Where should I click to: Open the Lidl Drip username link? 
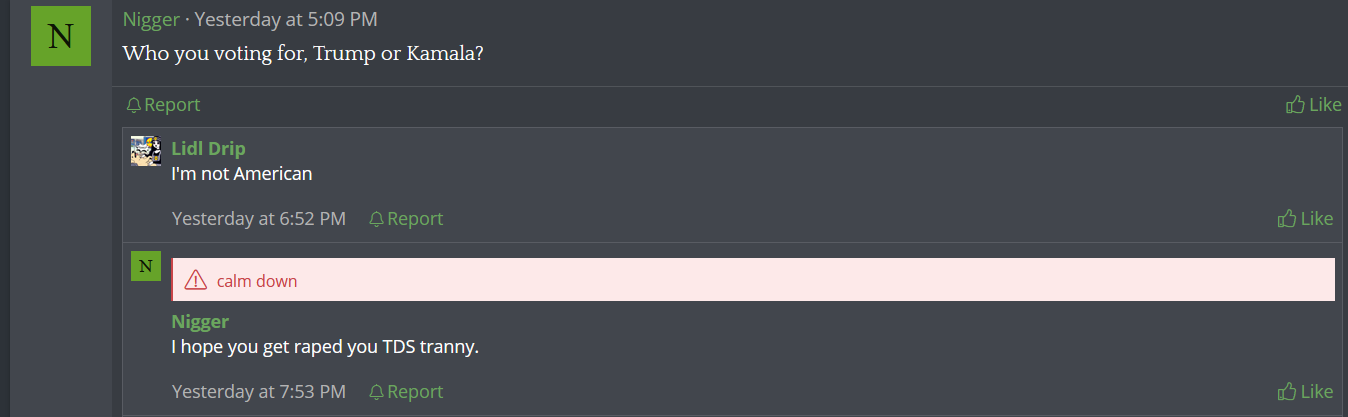tap(208, 149)
